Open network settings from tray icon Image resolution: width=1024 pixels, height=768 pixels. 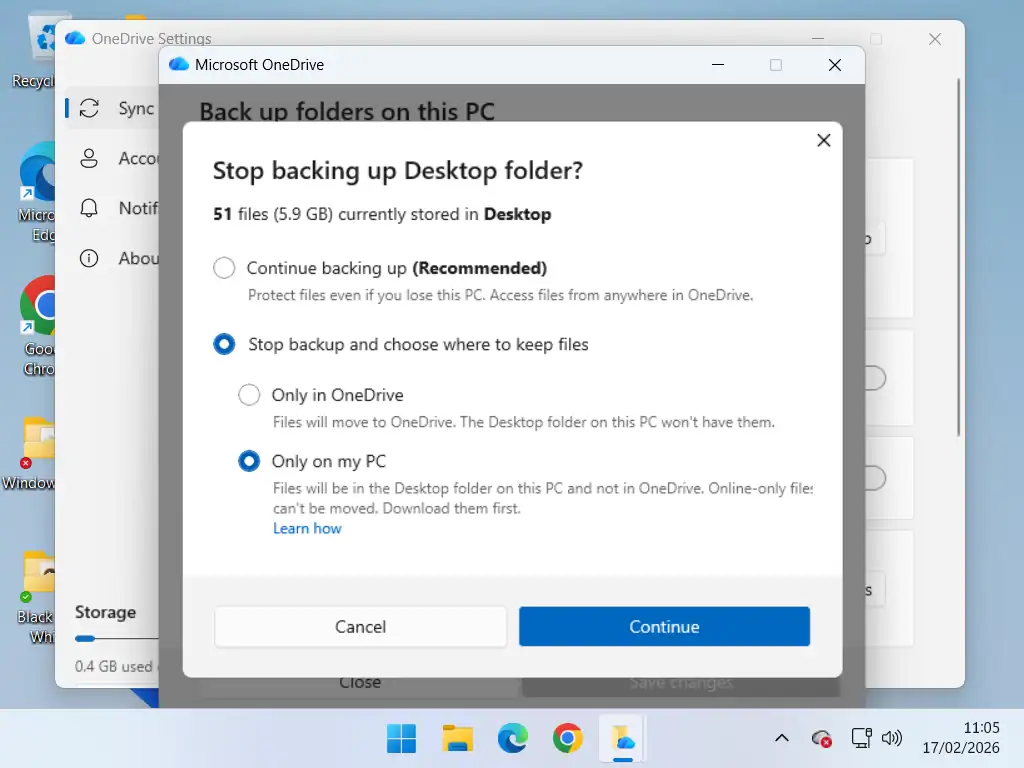(x=860, y=738)
